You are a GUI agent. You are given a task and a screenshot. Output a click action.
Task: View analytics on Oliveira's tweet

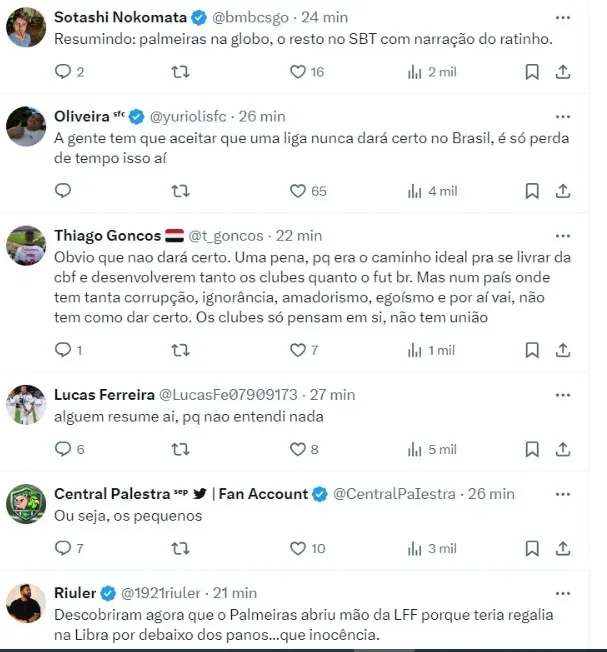click(x=414, y=190)
